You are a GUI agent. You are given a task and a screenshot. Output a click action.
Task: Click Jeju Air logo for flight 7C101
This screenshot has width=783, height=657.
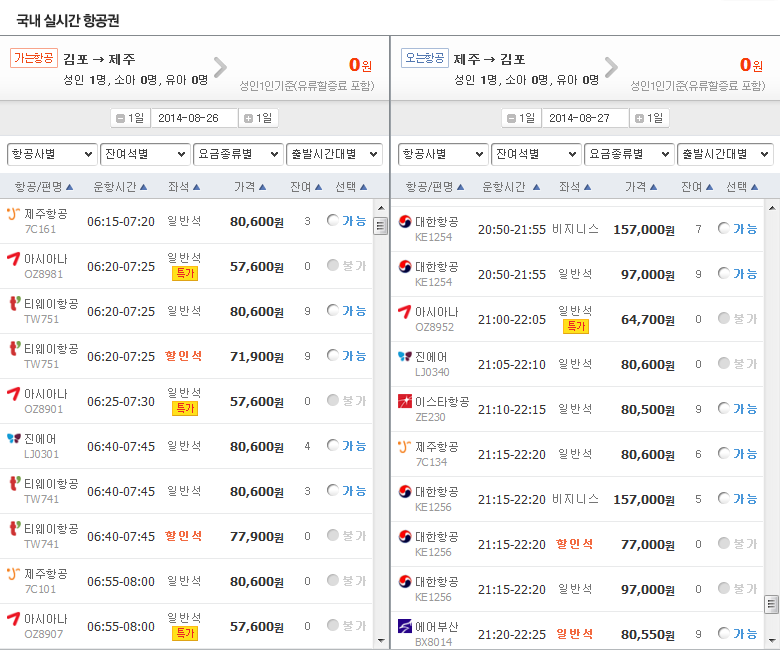(13, 574)
